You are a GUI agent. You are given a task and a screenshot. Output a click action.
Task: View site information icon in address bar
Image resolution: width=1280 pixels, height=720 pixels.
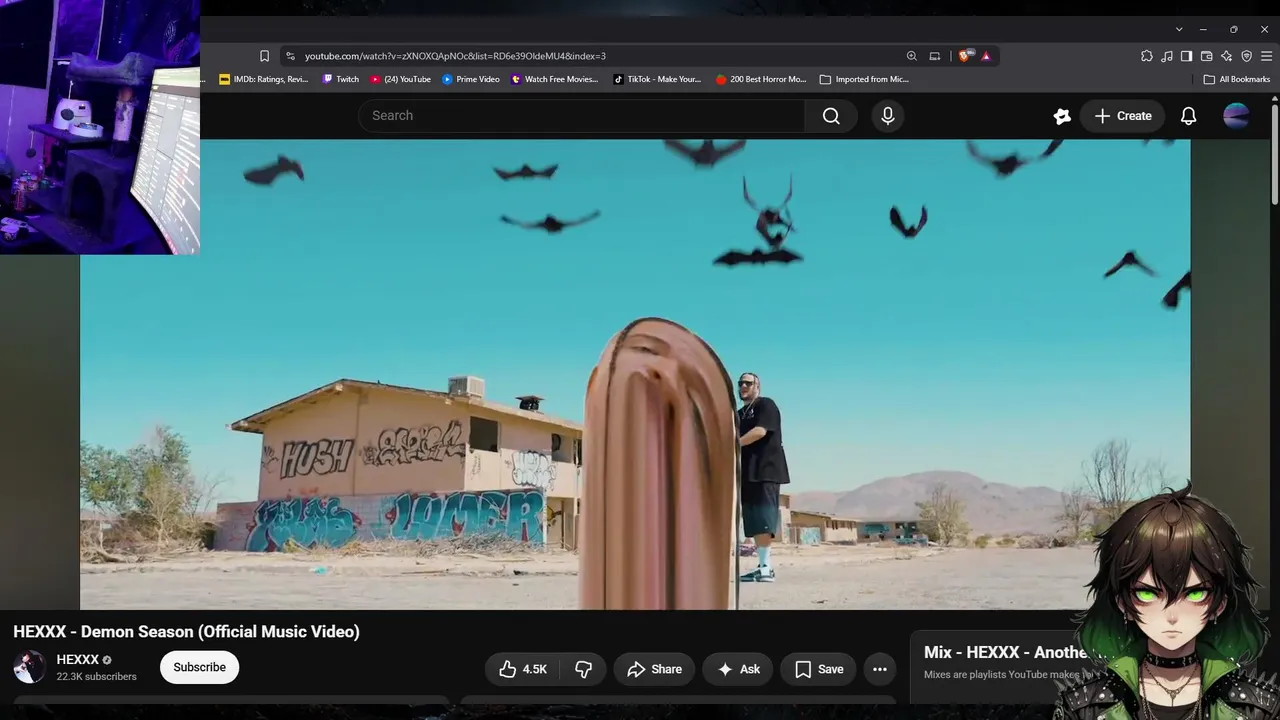290,56
